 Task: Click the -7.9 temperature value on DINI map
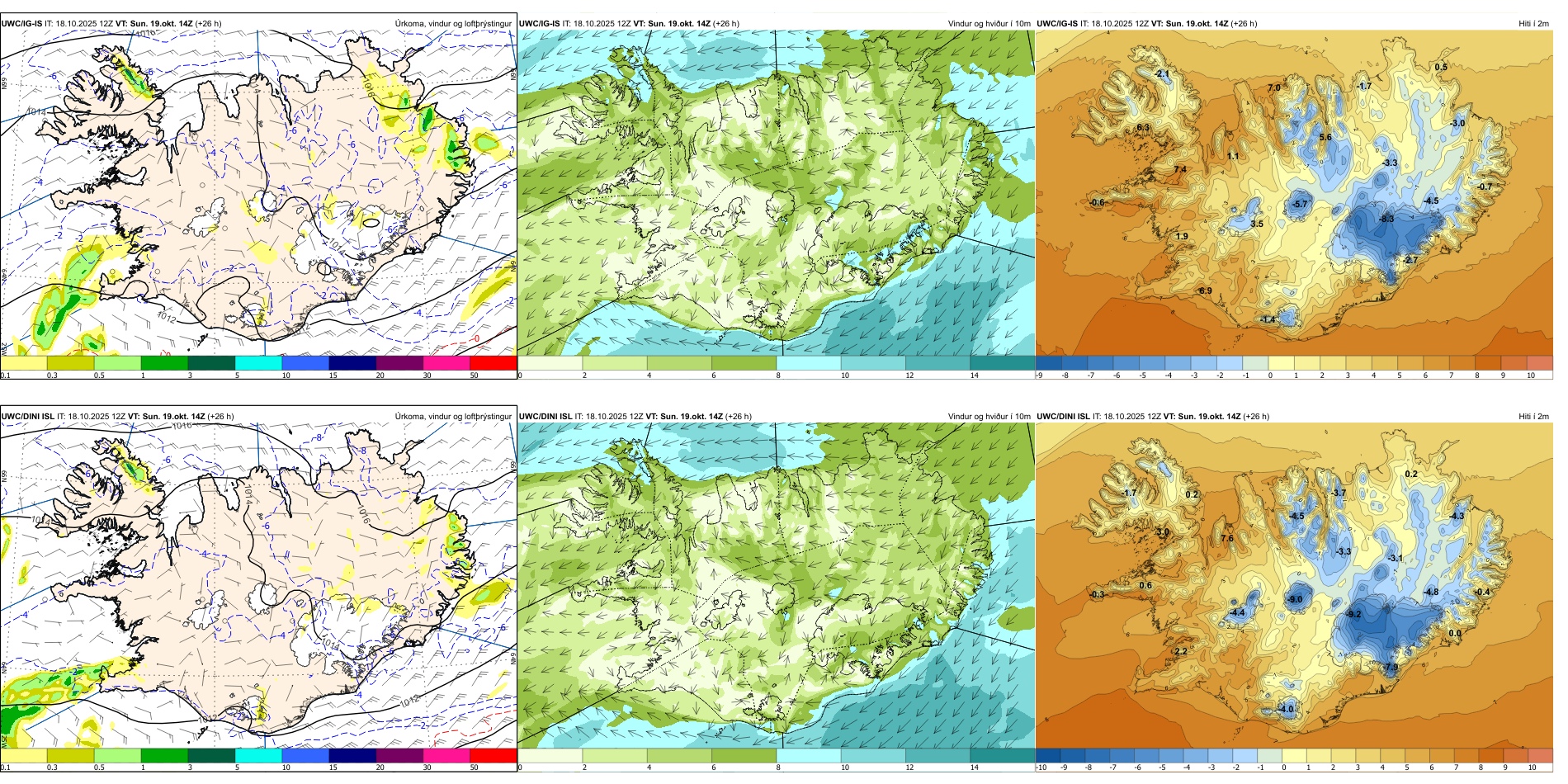[1391, 667]
